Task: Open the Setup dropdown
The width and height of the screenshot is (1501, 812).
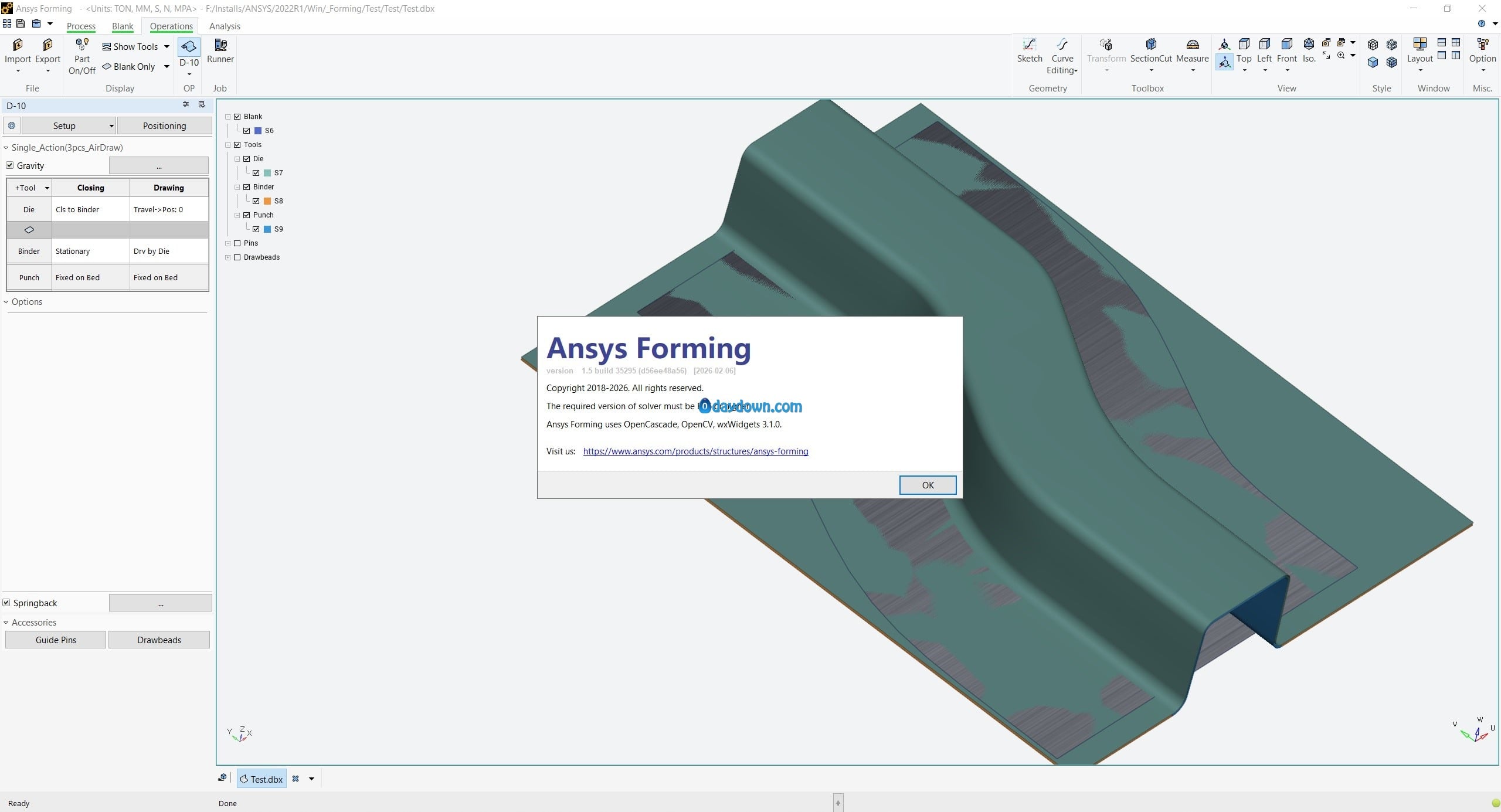Action: pos(69,125)
